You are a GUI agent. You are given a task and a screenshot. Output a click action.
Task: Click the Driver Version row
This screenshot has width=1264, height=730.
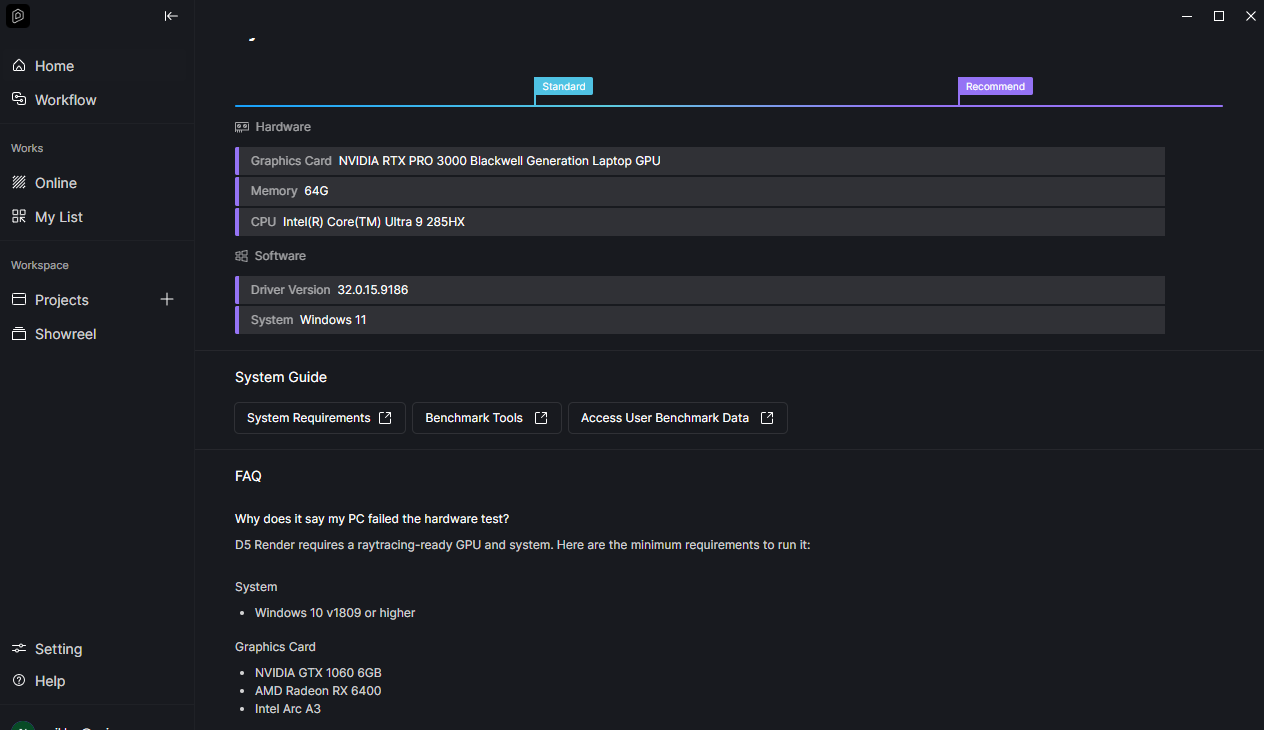coord(699,290)
